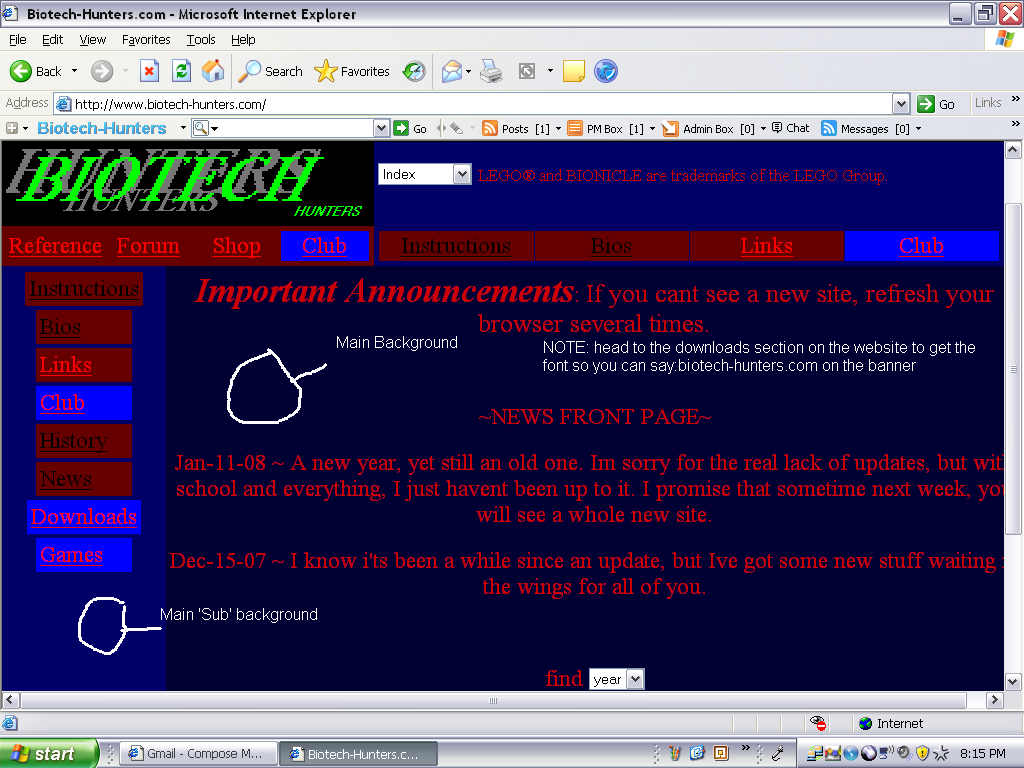Open Favorites via the star icon
Screen dimensions: 1024x768
tap(325, 71)
